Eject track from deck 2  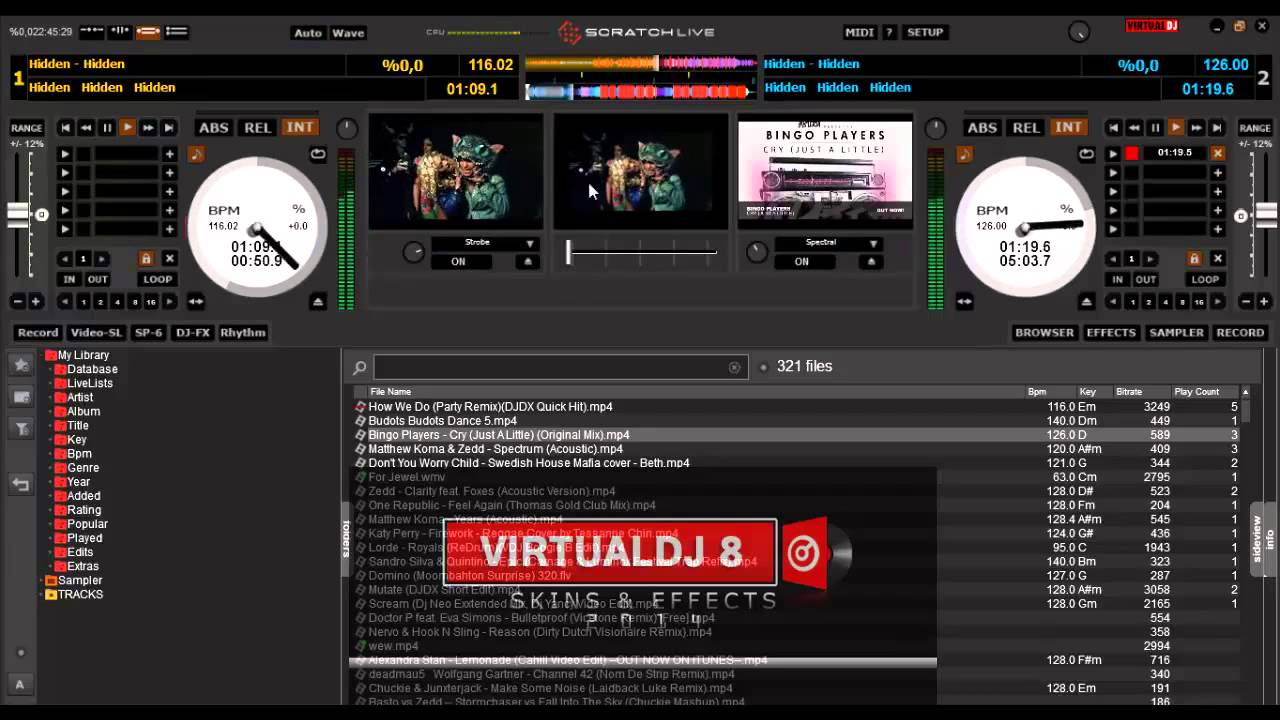point(1086,301)
